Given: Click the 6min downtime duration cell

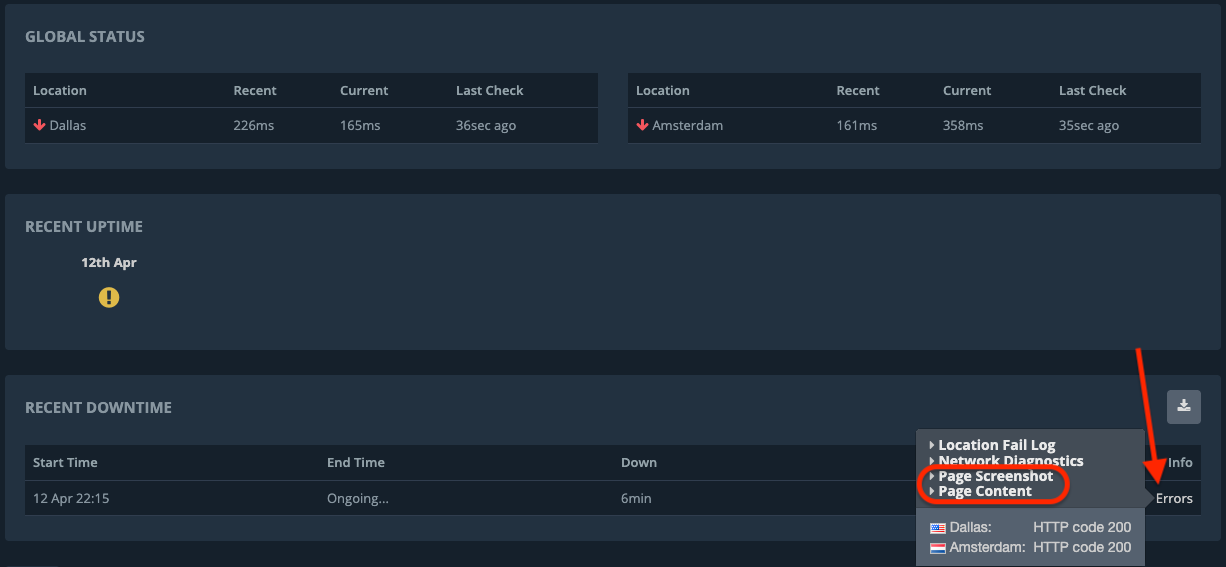Looking at the screenshot, I should click(x=636, y=498).
